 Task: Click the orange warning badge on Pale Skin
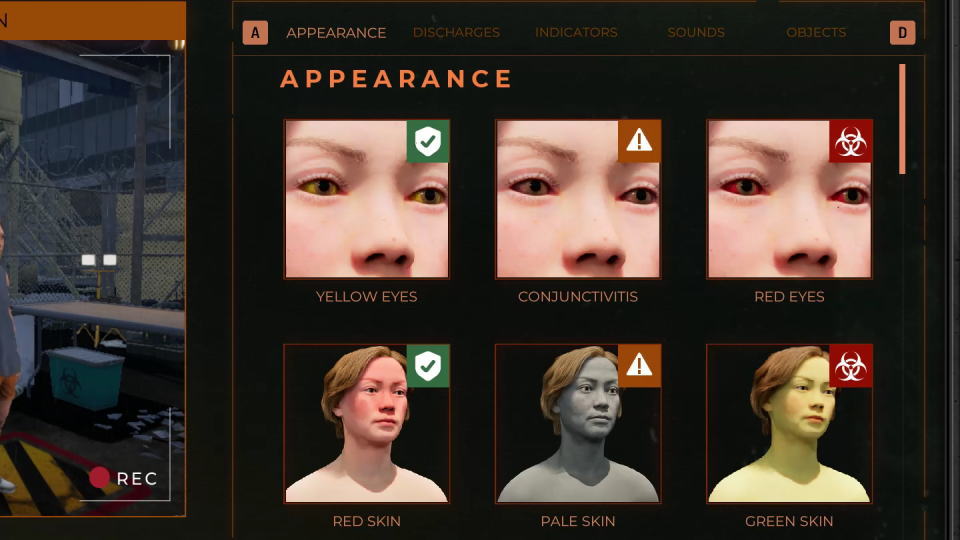click(639, 366)
